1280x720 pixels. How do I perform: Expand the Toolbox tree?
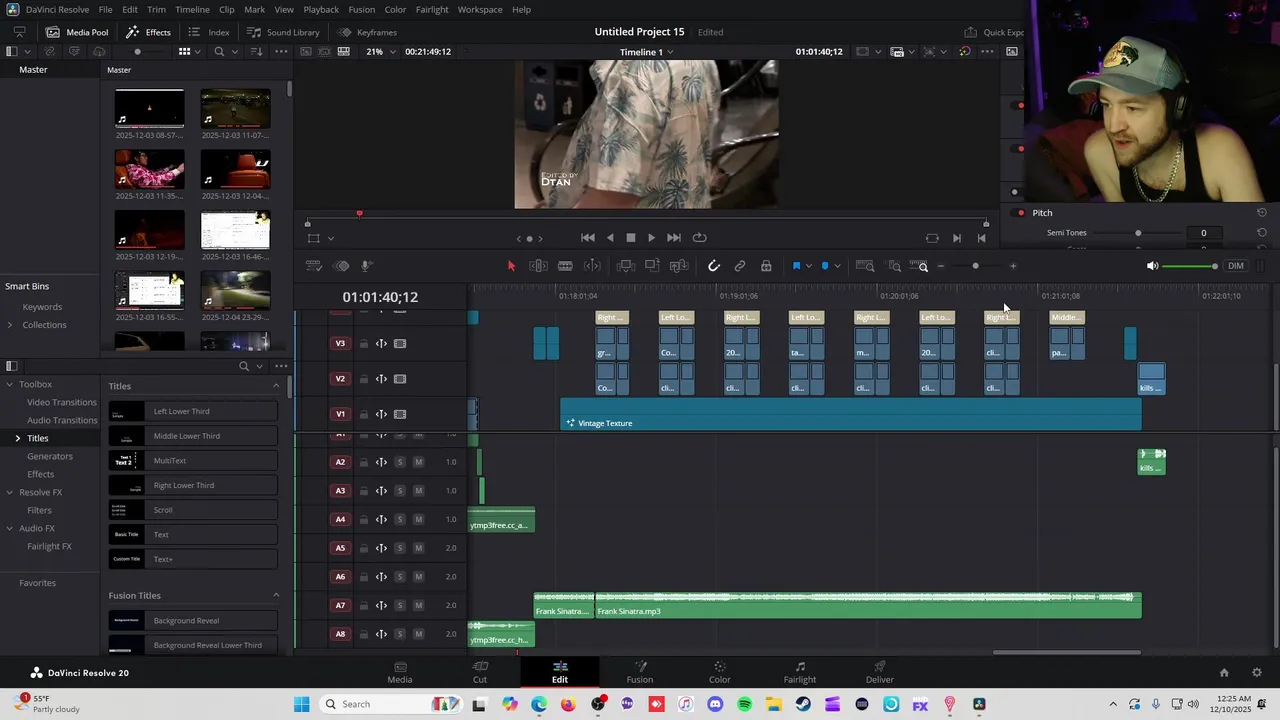[x=10, y=384]
